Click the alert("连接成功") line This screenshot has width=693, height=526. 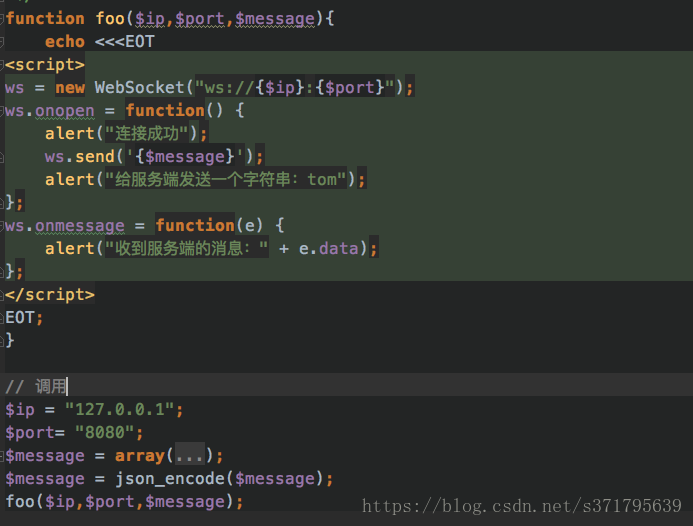126,133
